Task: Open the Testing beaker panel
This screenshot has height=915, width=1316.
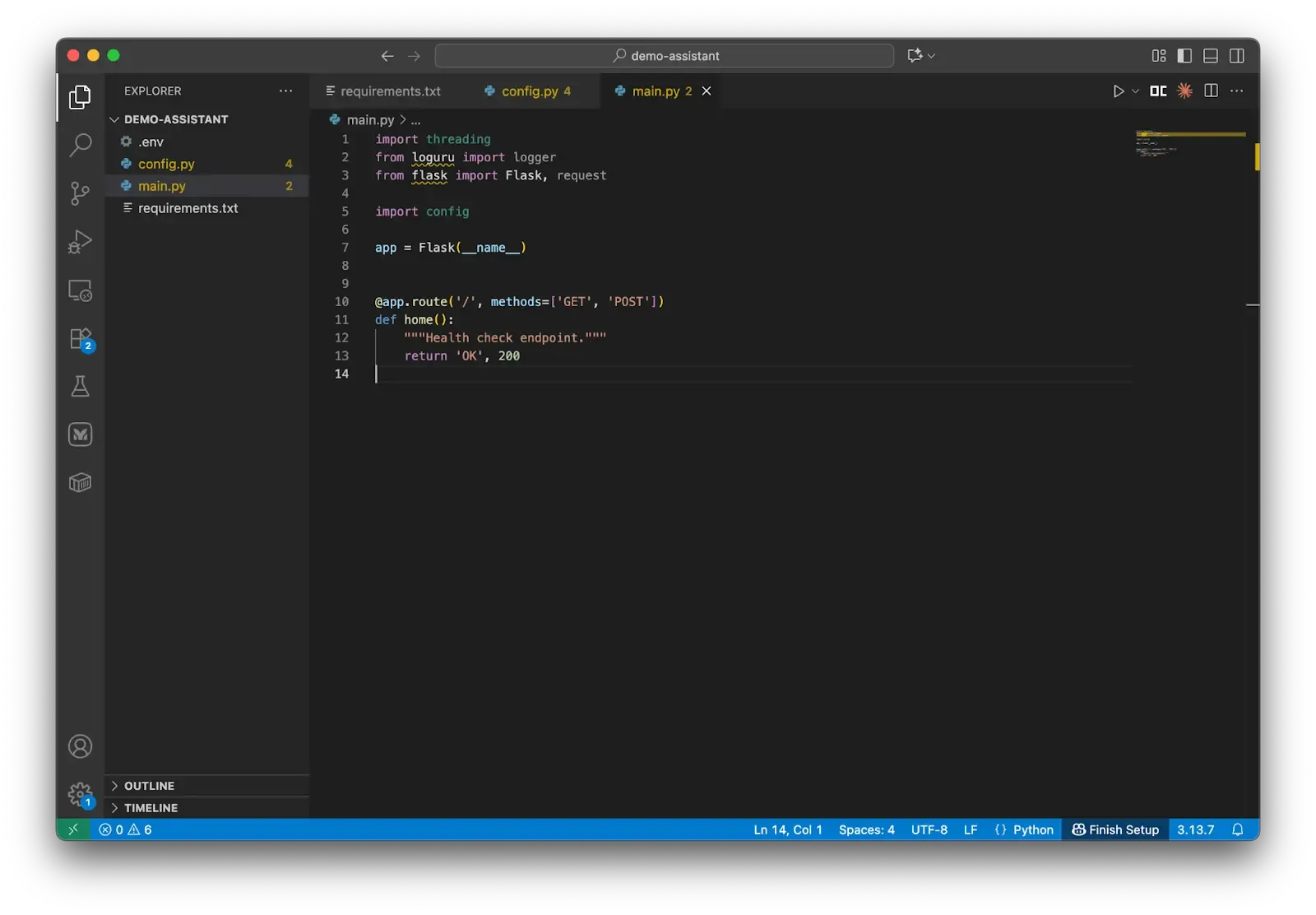Action: (x=80, y=387)
